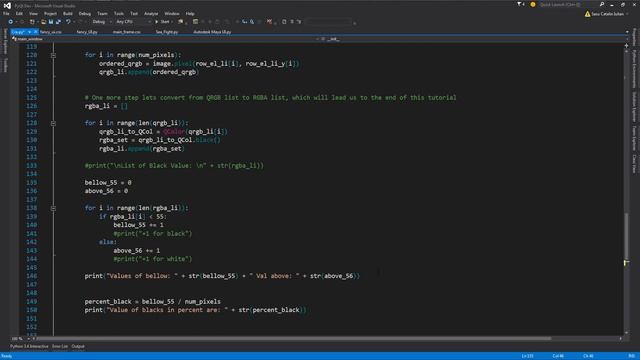This screenshot has height=360, width=640.
Task: Open the Python 3.6 Interactive panel tab
Action: pos(29,347)
